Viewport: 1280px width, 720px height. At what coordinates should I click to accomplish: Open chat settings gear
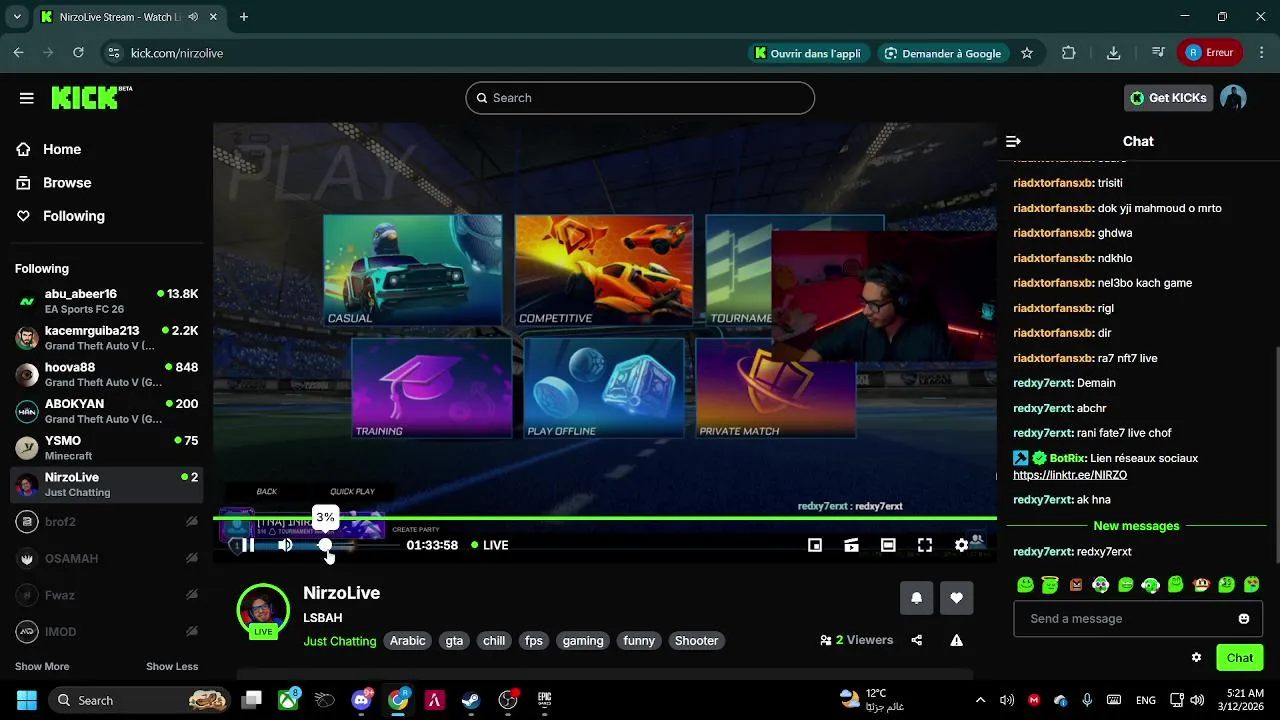1196,657
